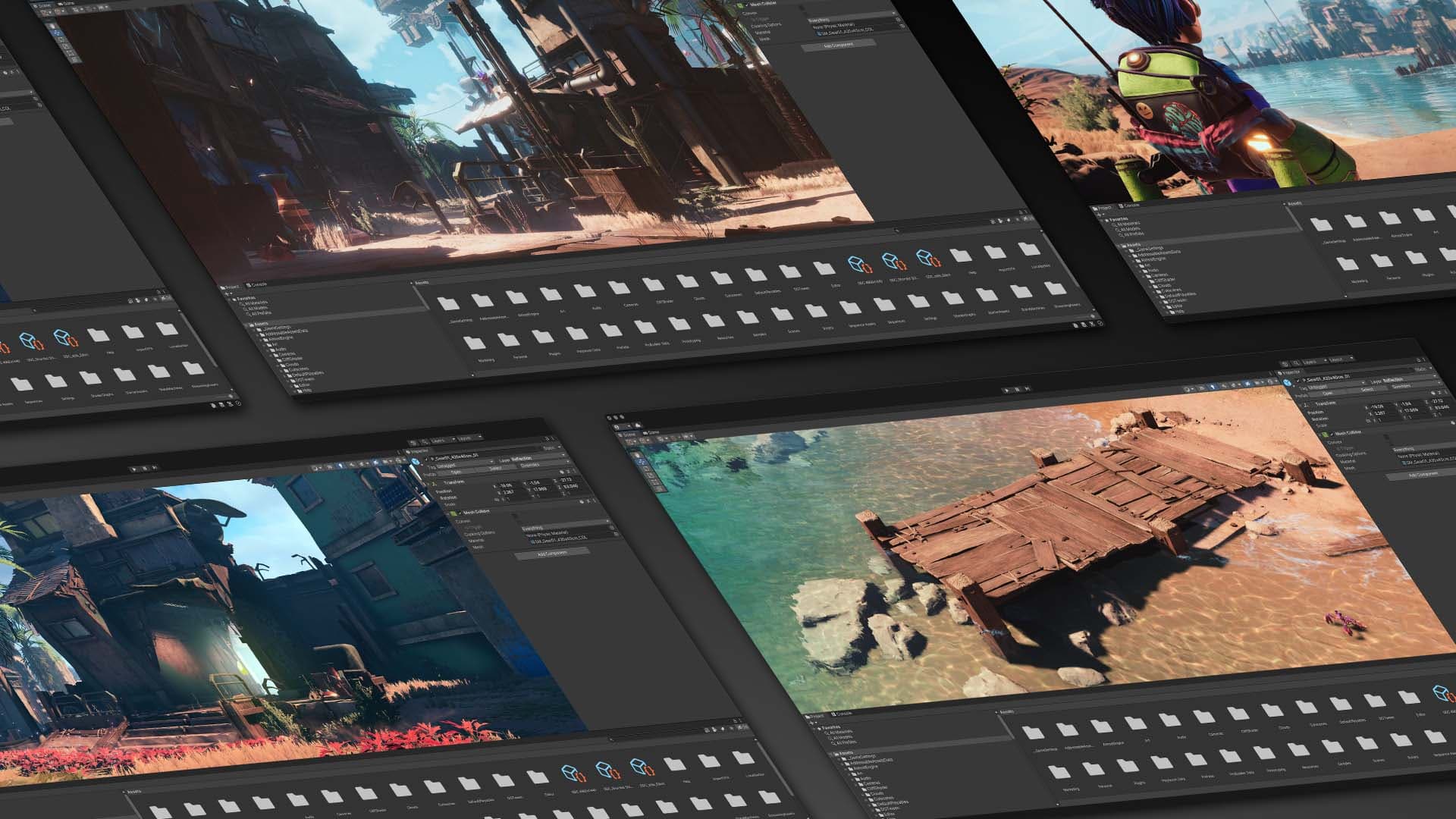The height and width of the screenshot is (819, 1456).
Task: Open the Marketing folder in the Project panel
Action: click(474, 343)
